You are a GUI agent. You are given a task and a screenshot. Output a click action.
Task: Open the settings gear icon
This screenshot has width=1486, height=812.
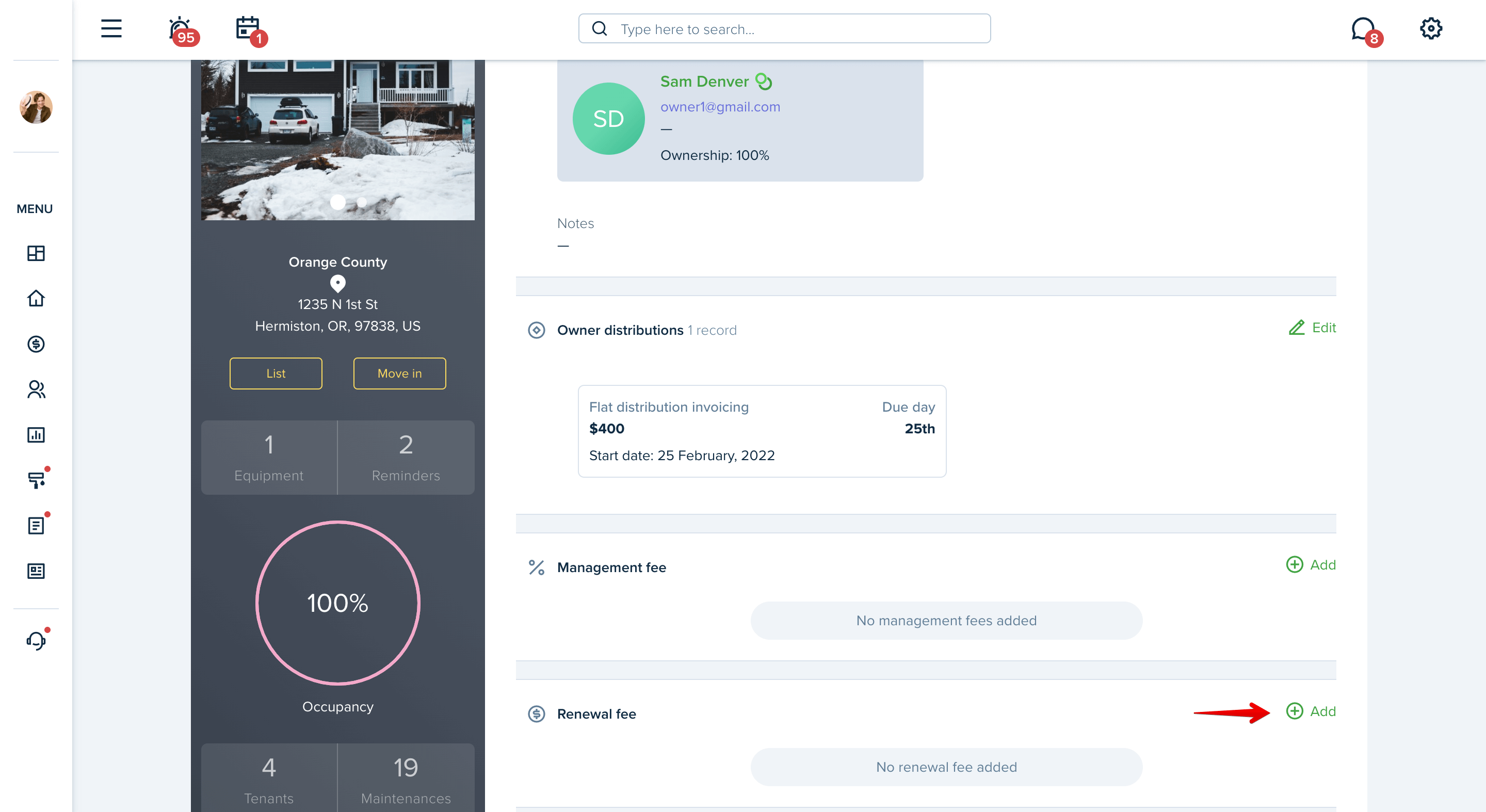point(1431,28)
